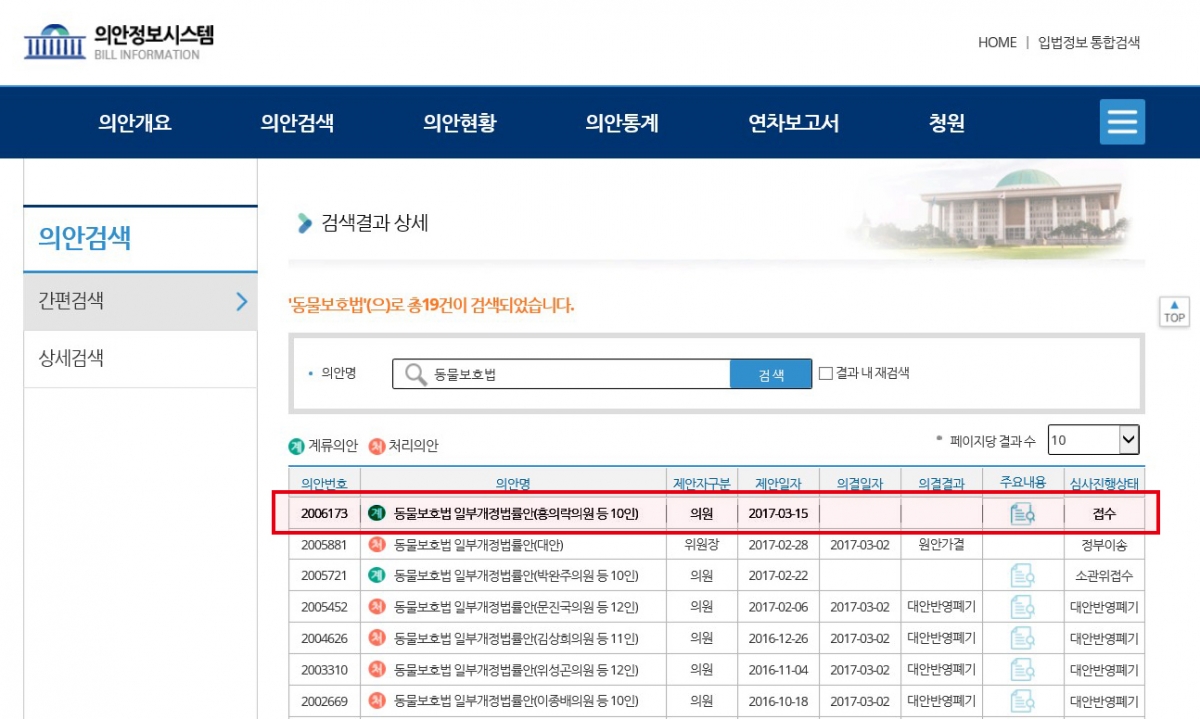Click status icon beside 김상희의원 bill title
1200x719 pixels.
(377, 637)
